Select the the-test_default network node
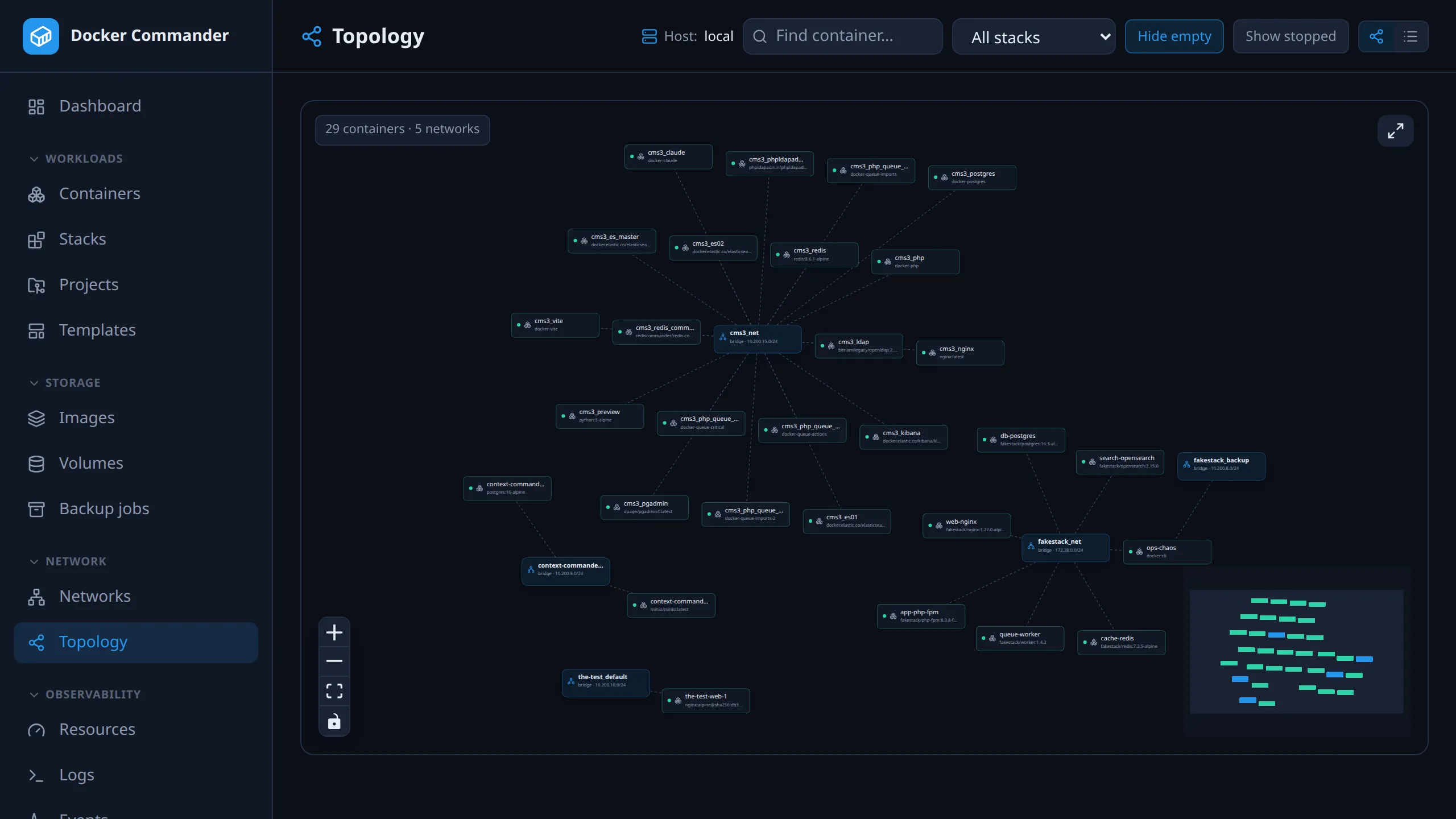This screenshot has height=819, width=1456. click(606, 683)
